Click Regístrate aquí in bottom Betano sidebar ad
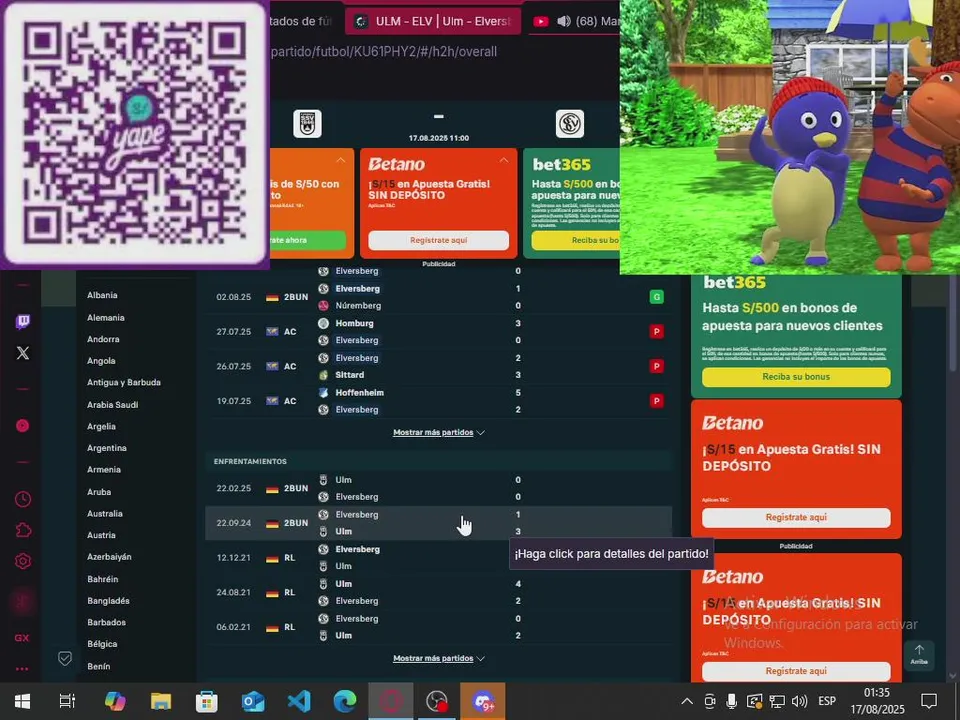The image size is (960, 720). [x=796, y=671]
